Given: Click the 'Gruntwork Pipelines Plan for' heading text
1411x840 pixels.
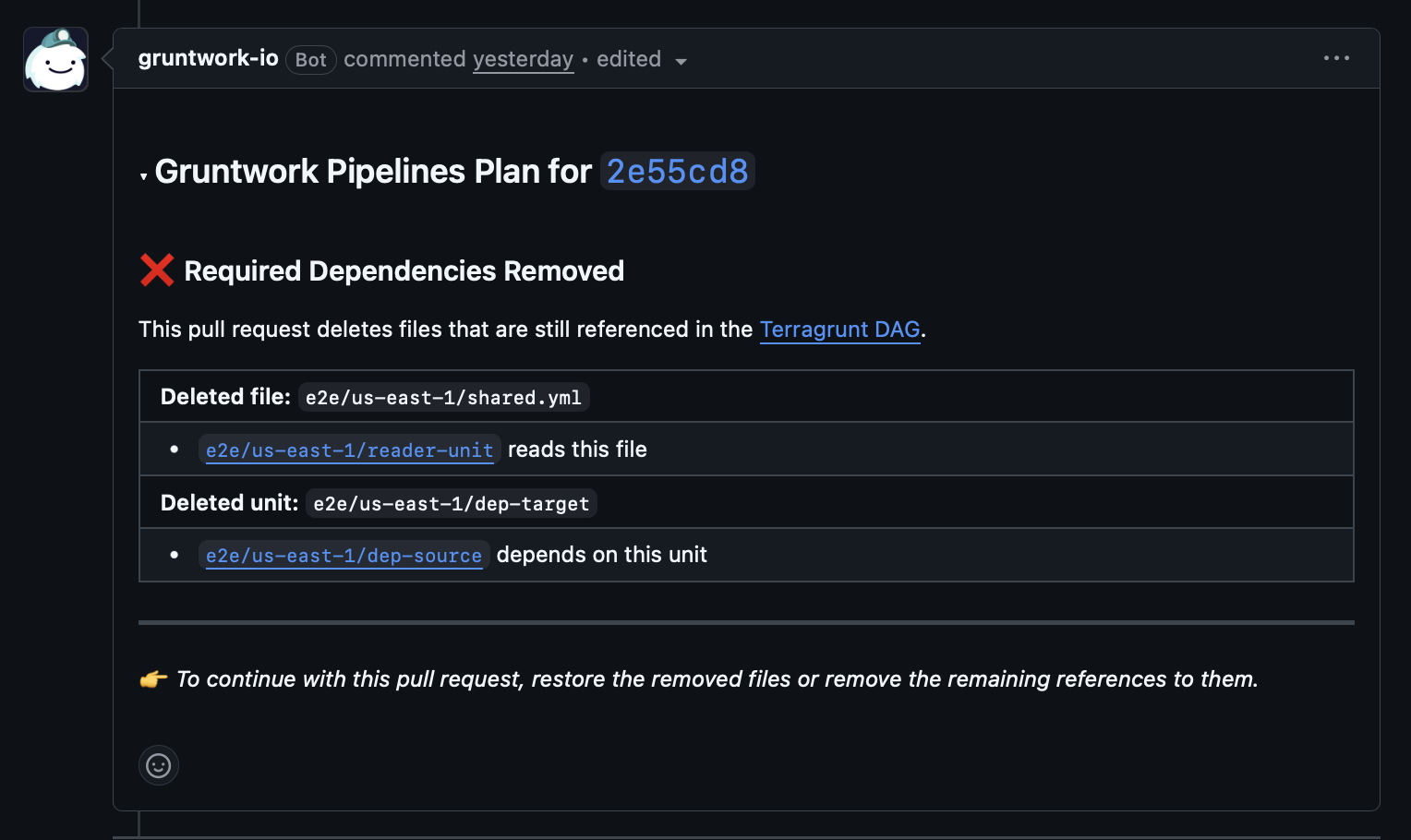Looking at the screenshot, I should click(374, 172).
